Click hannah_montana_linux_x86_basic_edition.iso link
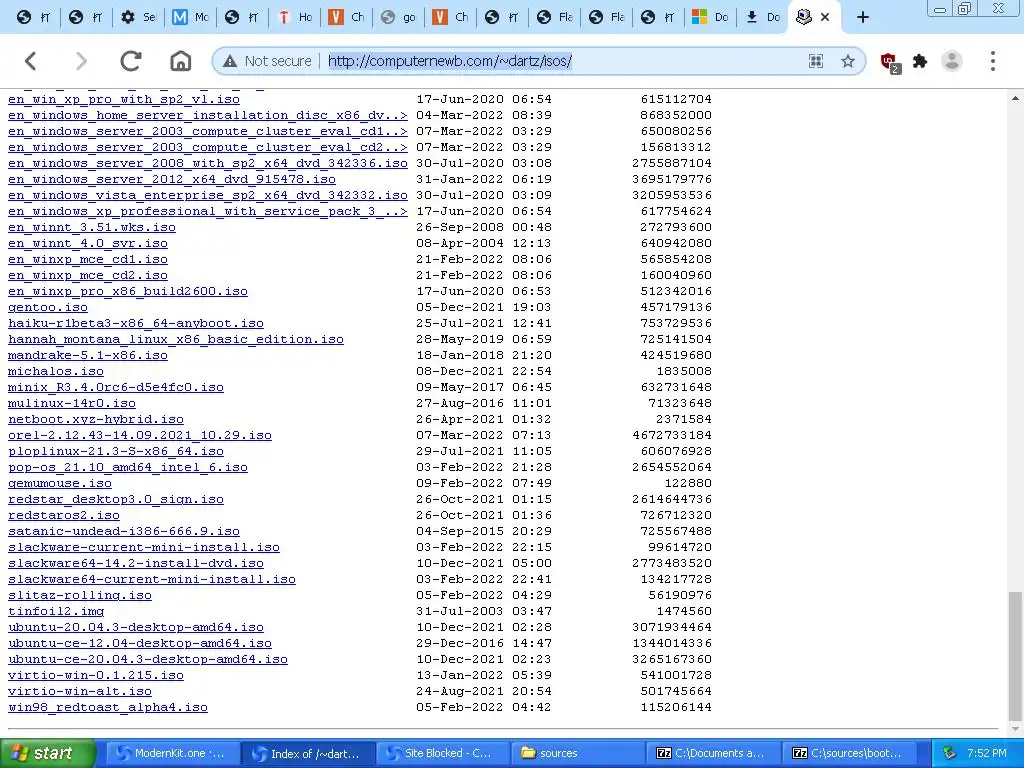The height and width of the screenshot is (768, 1024). pyautogui.click(x=176, y=339)
